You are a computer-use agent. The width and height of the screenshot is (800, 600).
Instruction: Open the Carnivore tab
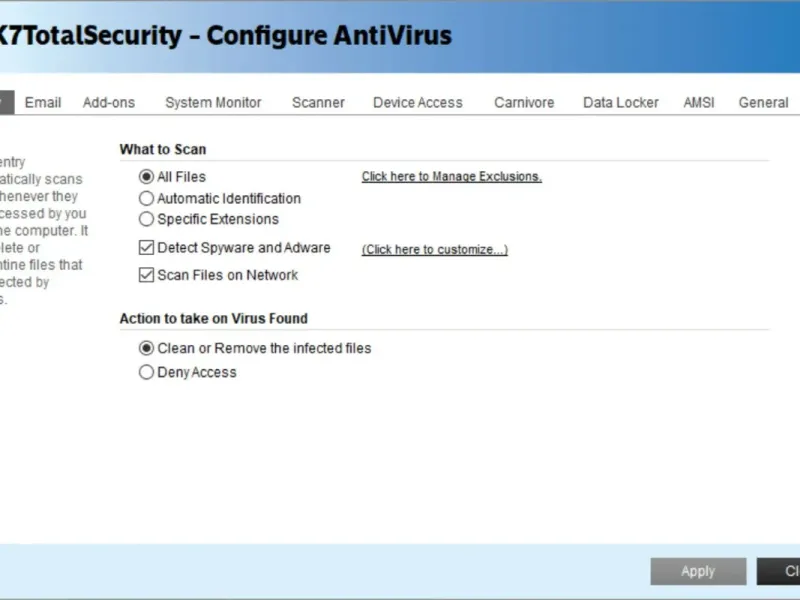(524, 103)
